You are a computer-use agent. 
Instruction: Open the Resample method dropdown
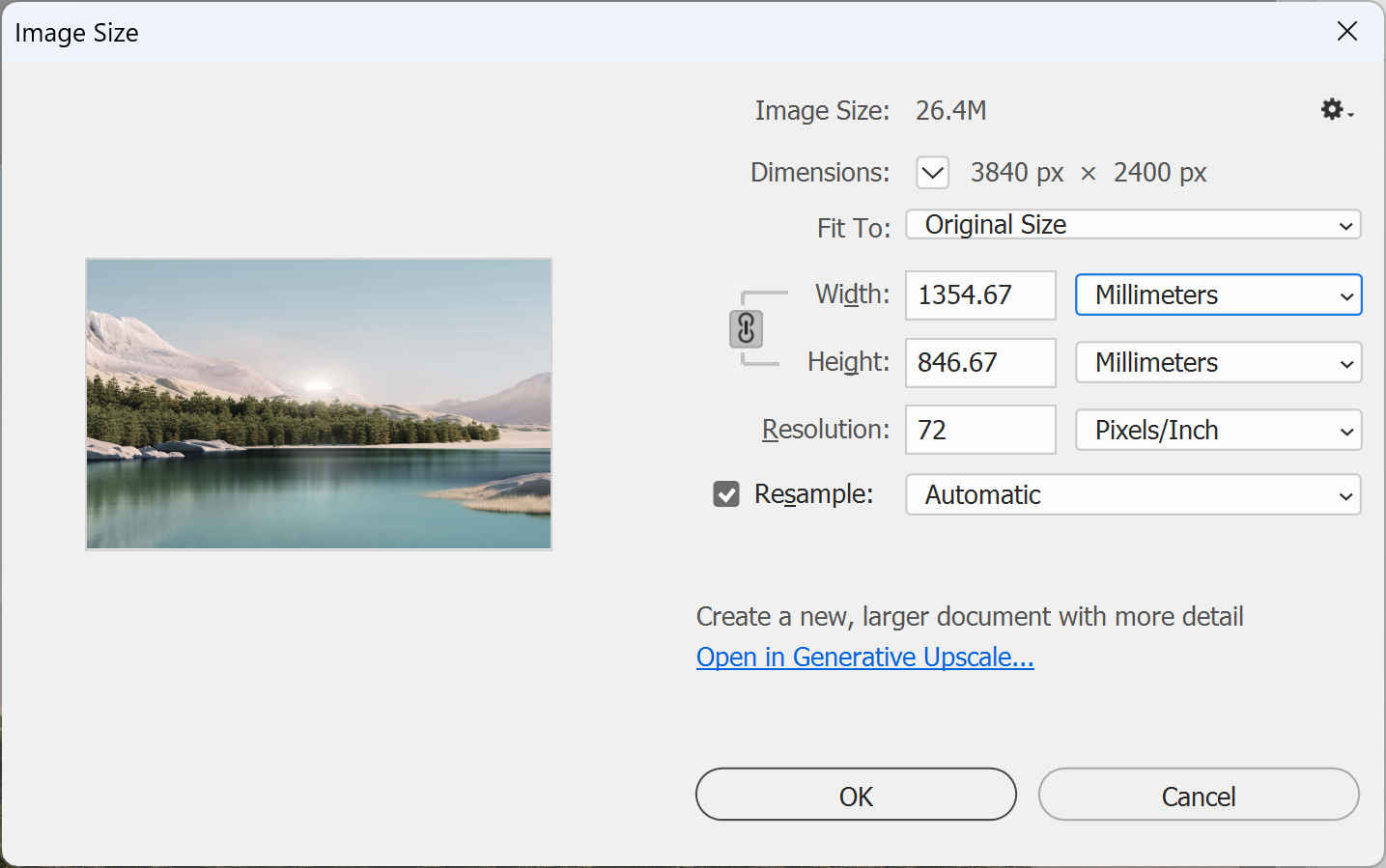coord(1133,494)
